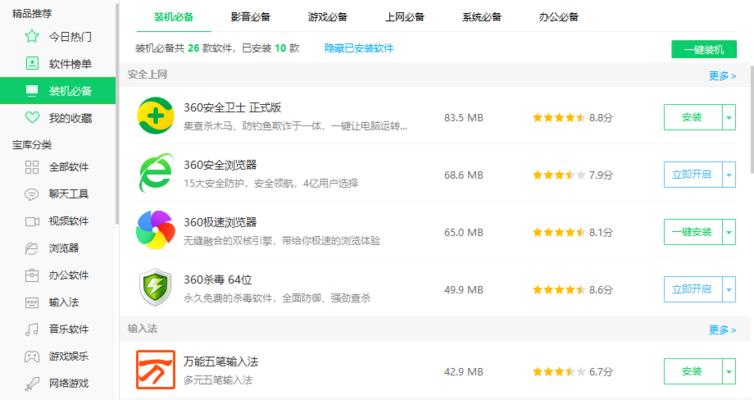This screenshot has height=400, width=754.
Task: Click 更多 link in 安全上网 section
Action: (x=722, y=75)
